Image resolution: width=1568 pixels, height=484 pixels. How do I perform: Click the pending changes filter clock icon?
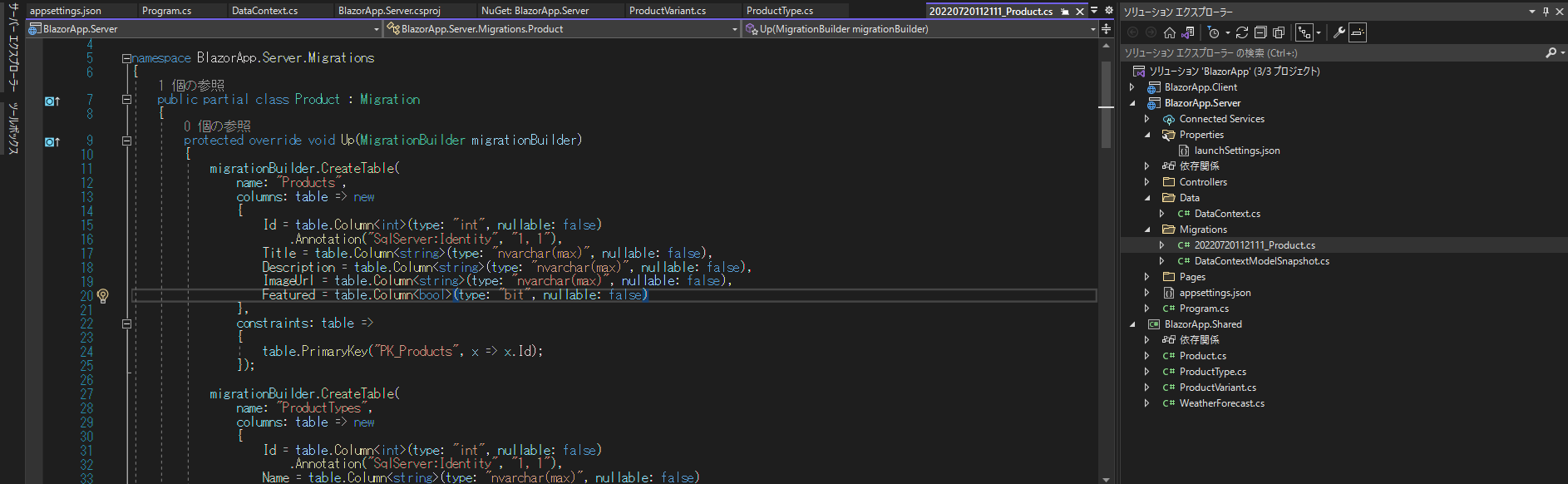[x=1214, y=32]
